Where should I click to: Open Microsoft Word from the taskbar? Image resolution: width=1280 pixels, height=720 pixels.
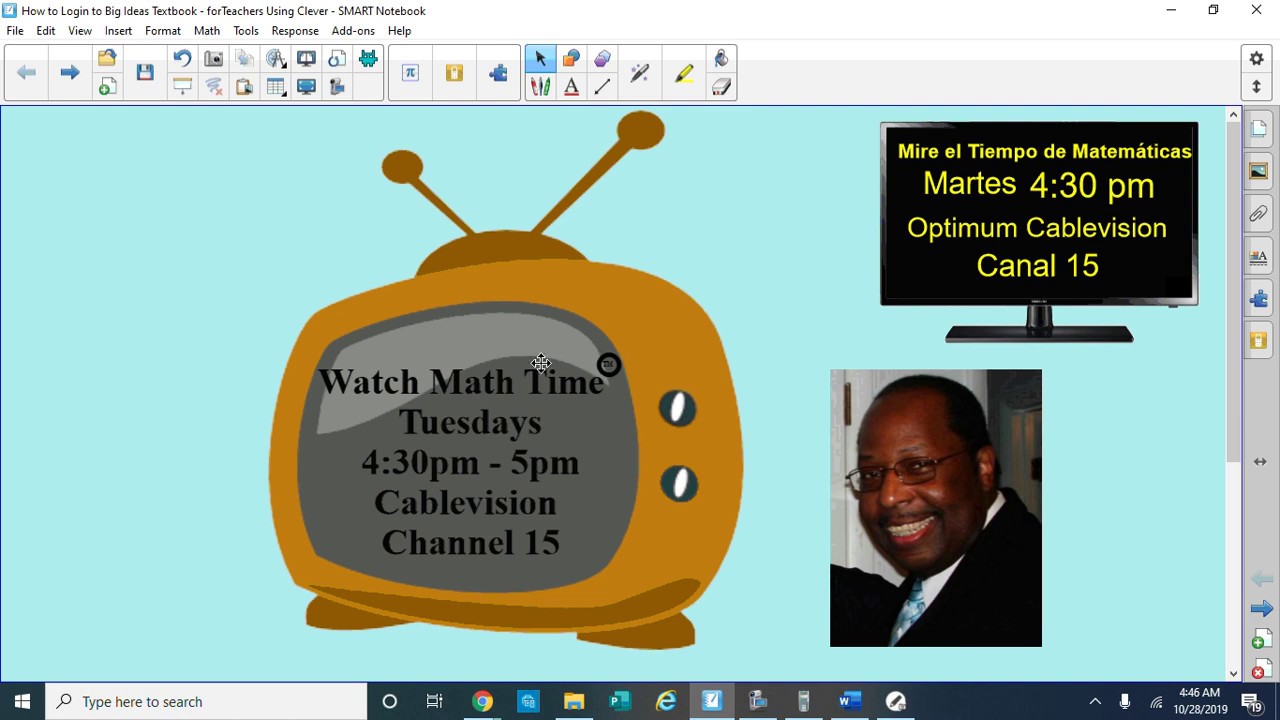tap(850, 701)
